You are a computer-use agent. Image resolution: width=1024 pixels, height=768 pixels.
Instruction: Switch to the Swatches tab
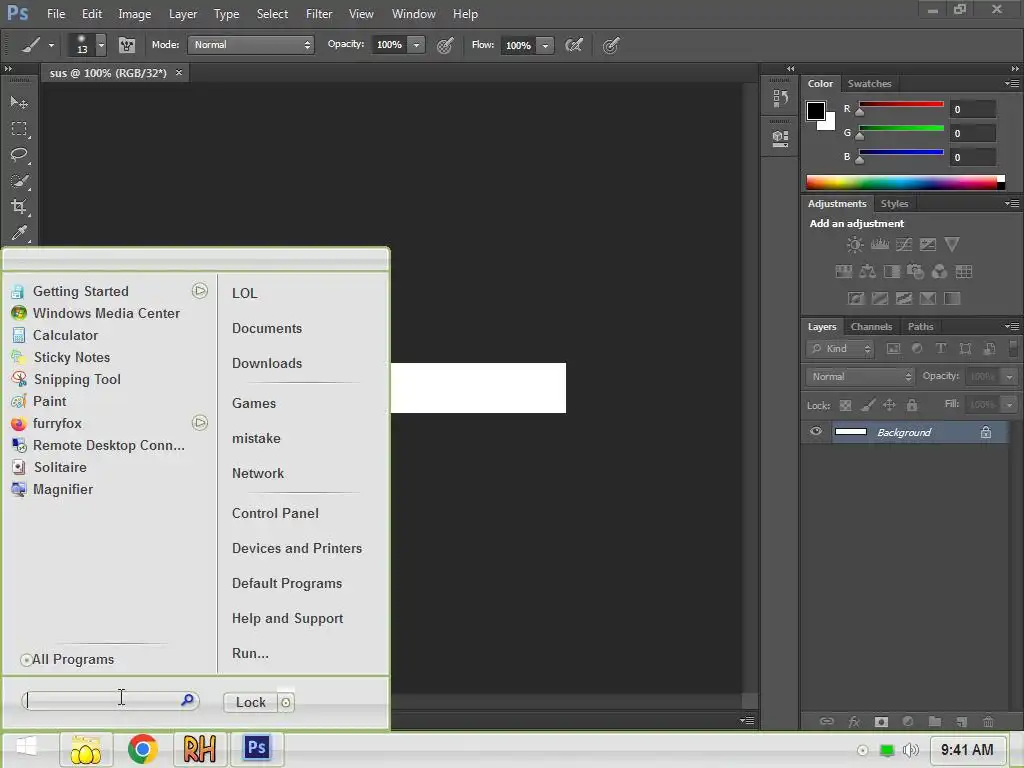[x=869, y=84]
